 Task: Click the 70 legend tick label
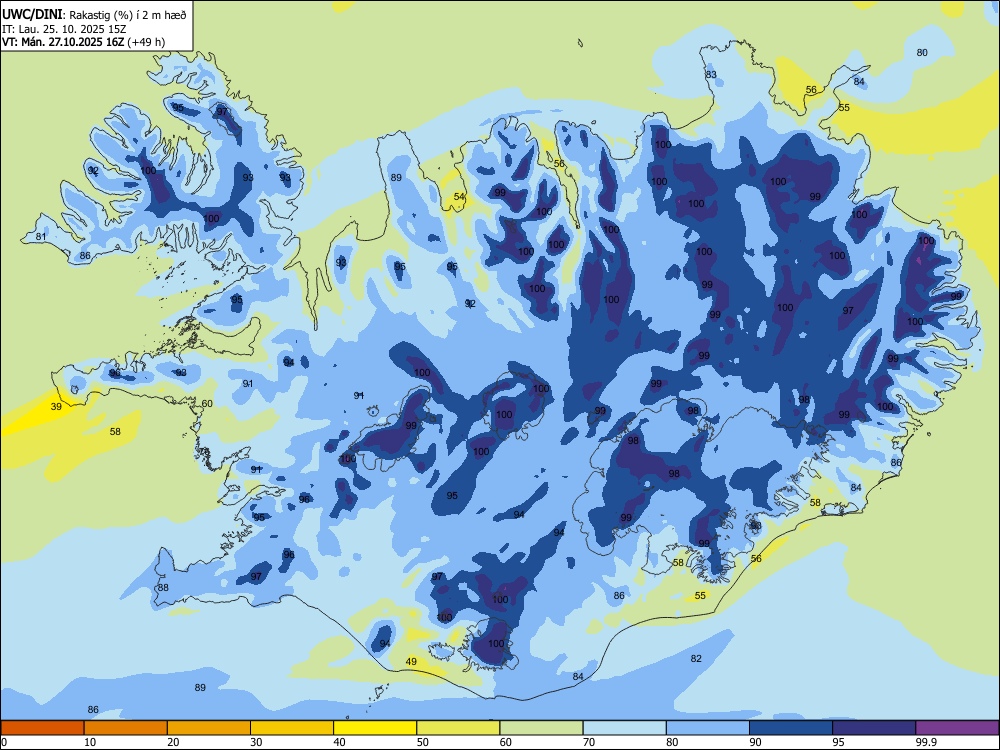point(589,742)
